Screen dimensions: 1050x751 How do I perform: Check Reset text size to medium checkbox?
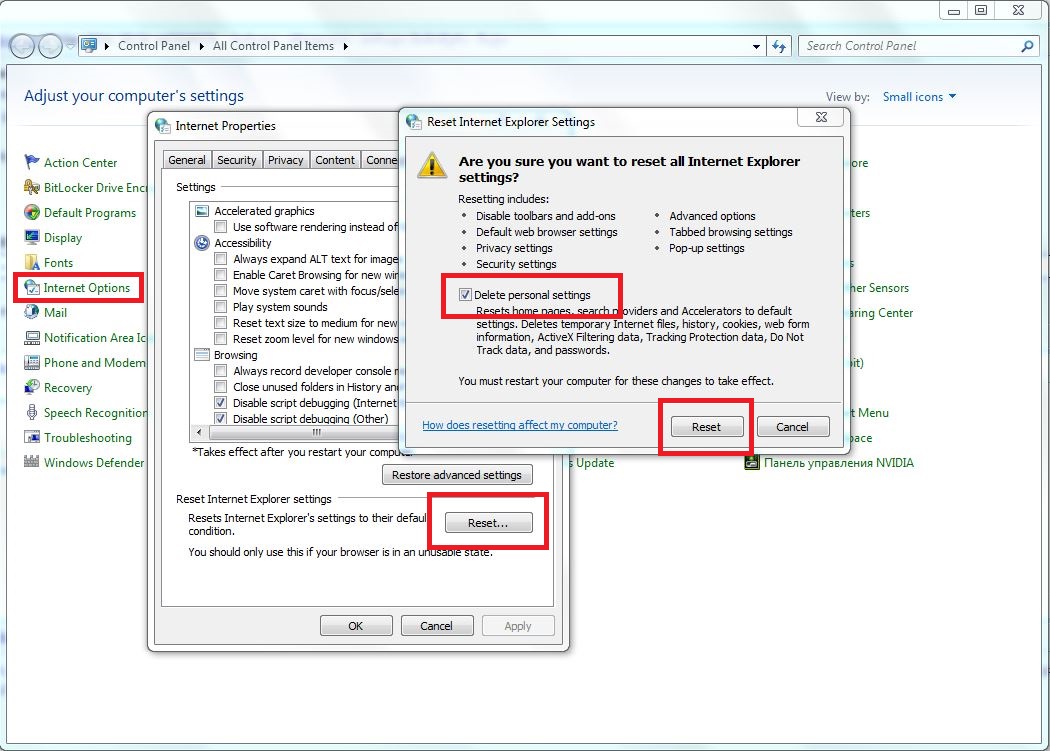220,323
